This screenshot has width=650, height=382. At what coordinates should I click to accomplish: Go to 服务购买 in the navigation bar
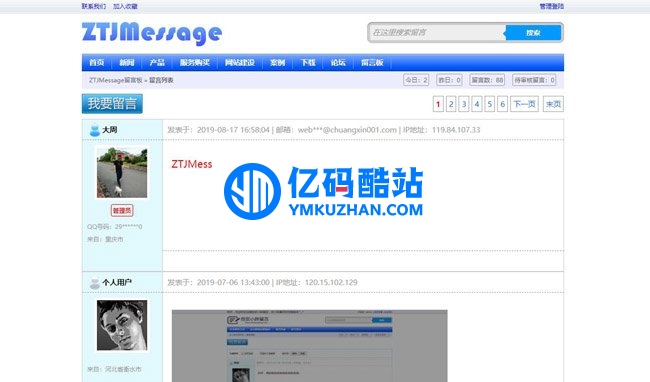pos(195,63)
